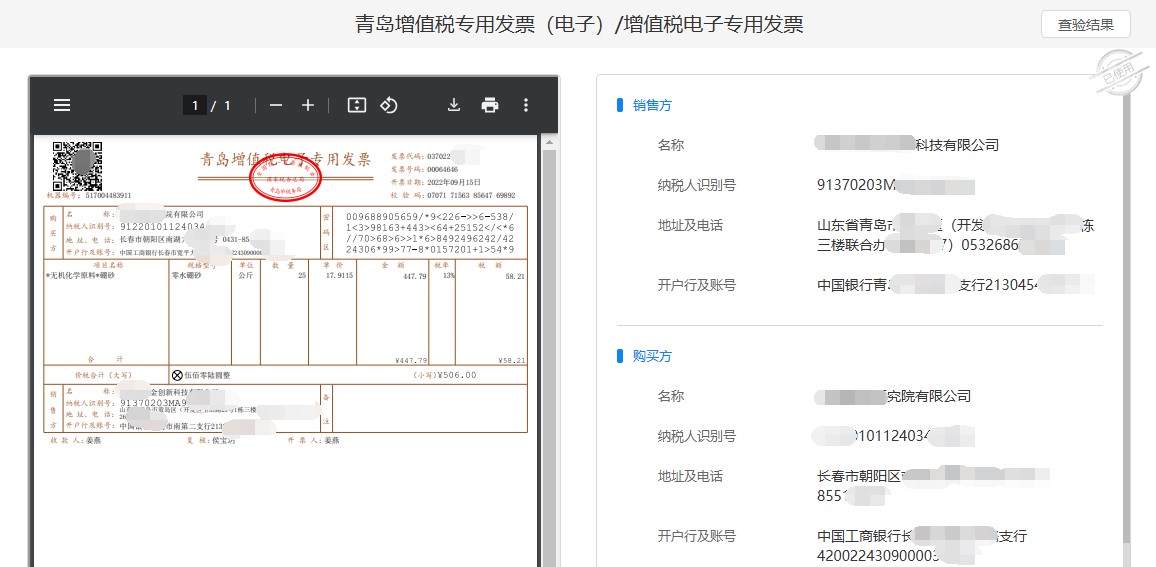This screenshot has height=567, width=1156.
Task: Zoom out the invoice PDF
Action: [276, 105]
